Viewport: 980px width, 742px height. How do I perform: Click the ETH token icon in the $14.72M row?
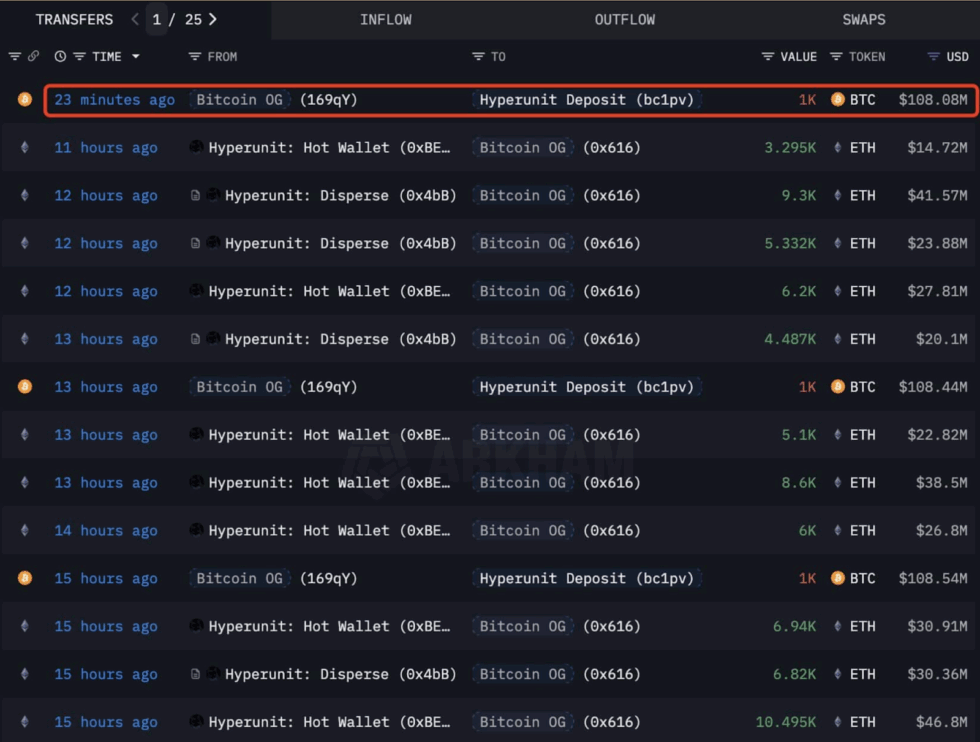click(x=838, y=148)
